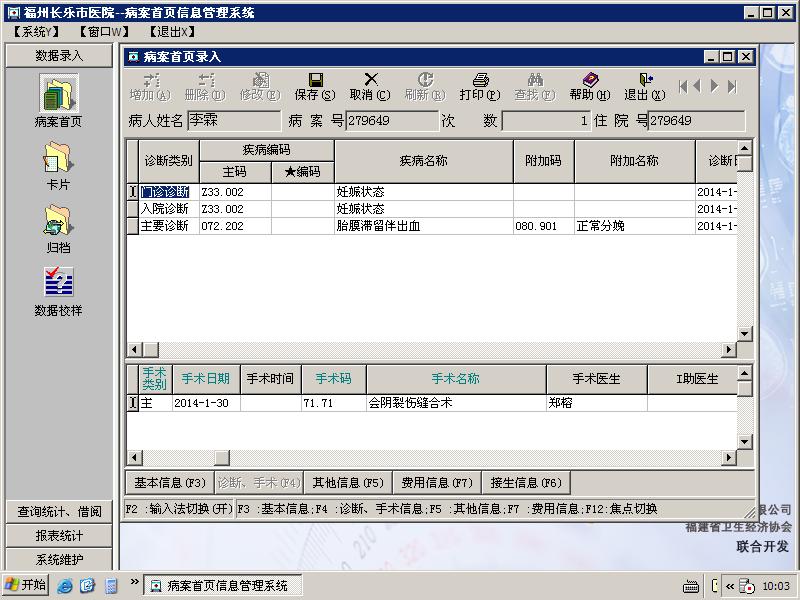800x600 pixels.
Task: Click the 【退出X】 menu
Action: (x=172, y=32)
